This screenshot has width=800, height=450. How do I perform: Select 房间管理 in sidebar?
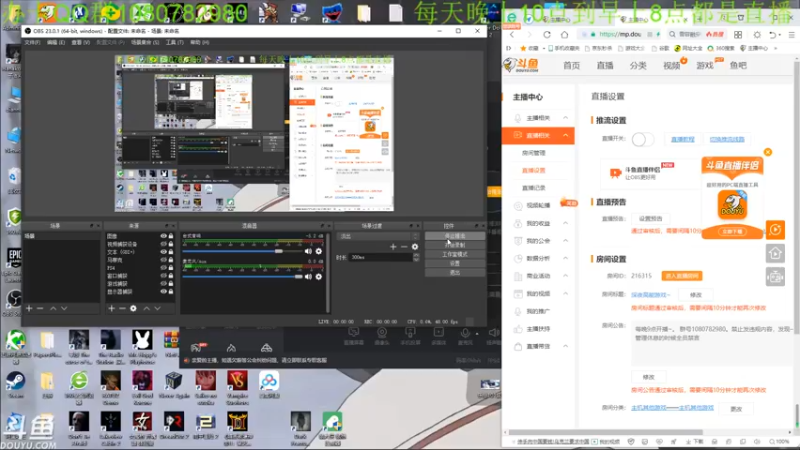pyautogui.click(x=534, y=153)
